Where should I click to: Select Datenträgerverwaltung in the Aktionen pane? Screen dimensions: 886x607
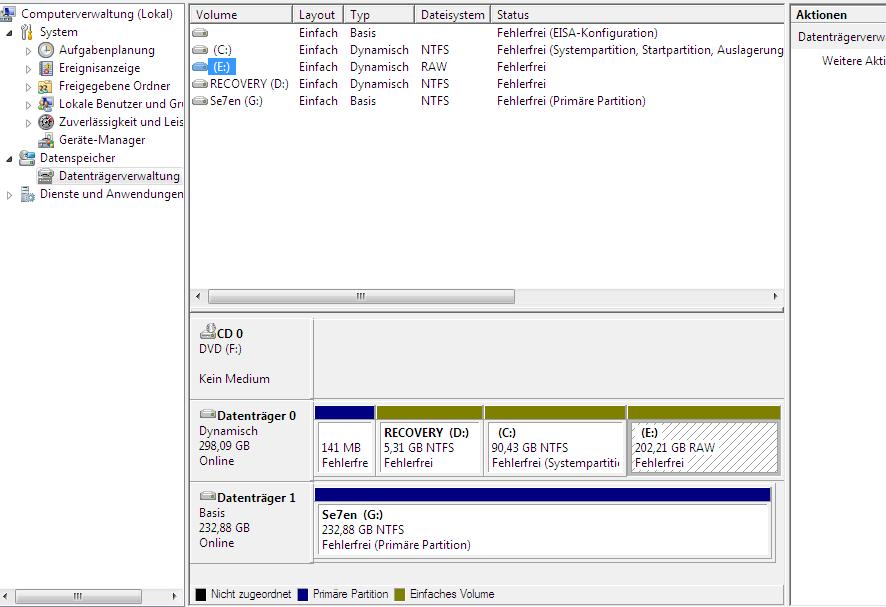point(841,37)
